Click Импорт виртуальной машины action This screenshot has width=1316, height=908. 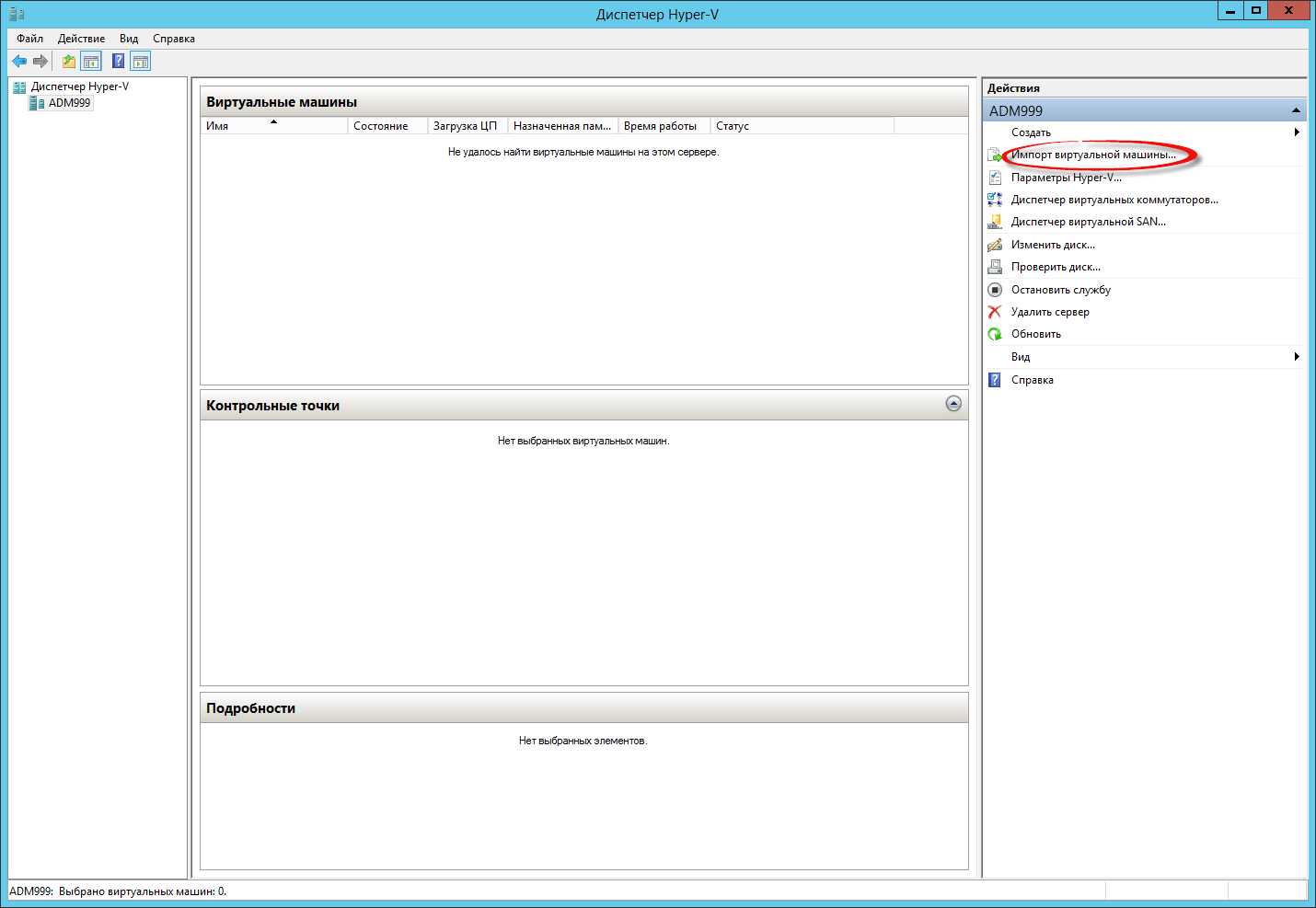(1093, 155)
